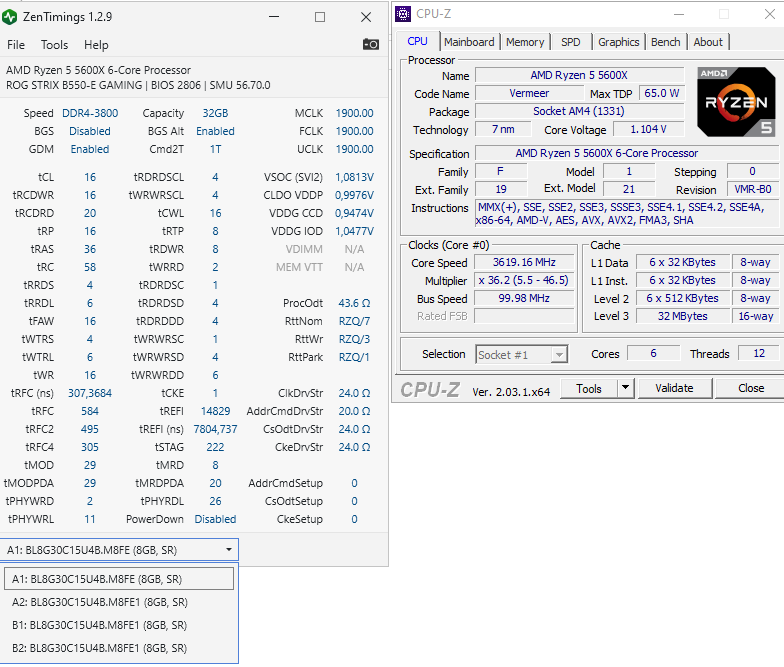Switch to the CPU tab in CPU-Z
Viewport: 784px width, 667px height.
point(418,42)
